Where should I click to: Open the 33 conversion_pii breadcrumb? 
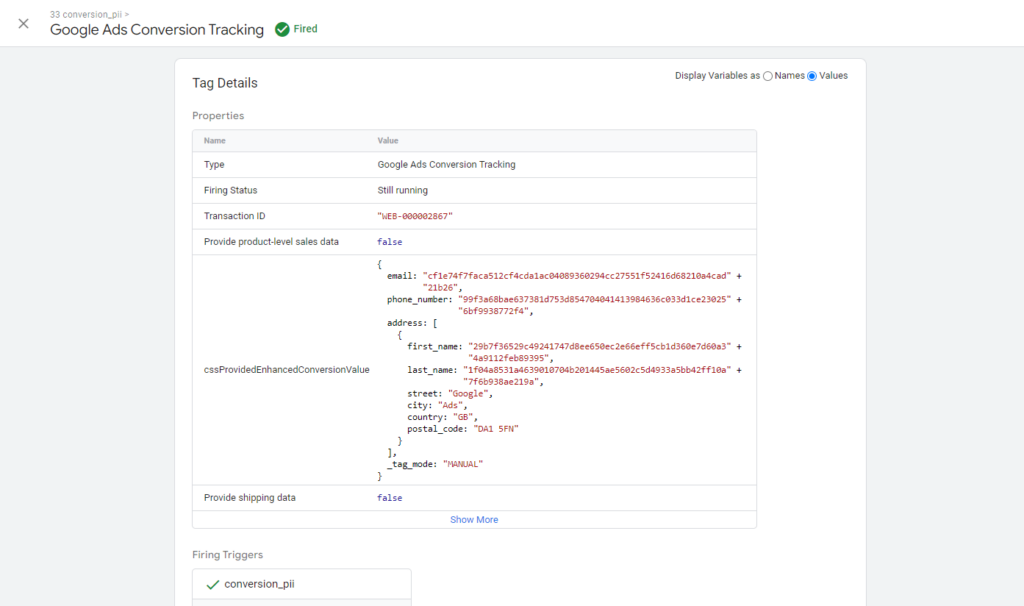click(x=88, y=14)
